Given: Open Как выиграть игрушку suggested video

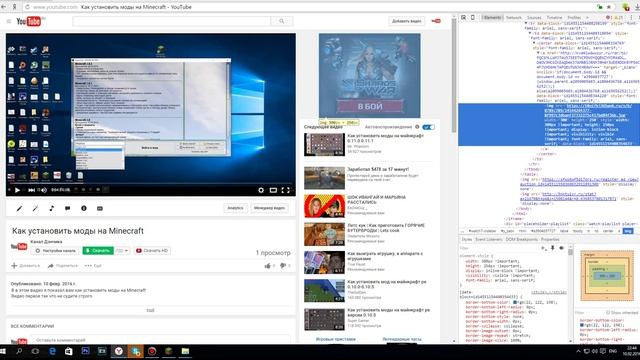Looking at the screenshot, I should (385, 256).
